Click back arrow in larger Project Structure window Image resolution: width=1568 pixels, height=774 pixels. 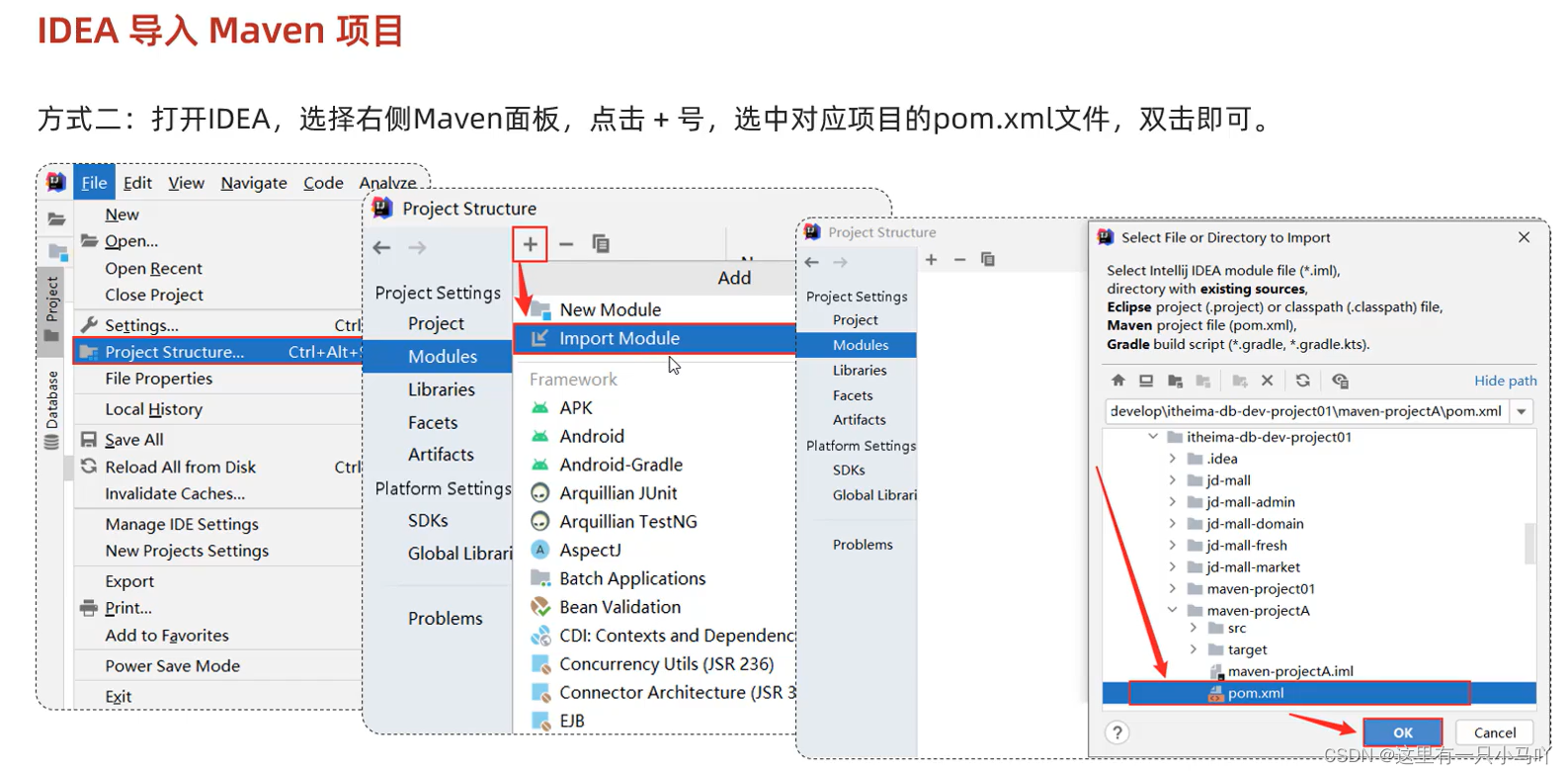pyautogui.click(x=382, y=247)
